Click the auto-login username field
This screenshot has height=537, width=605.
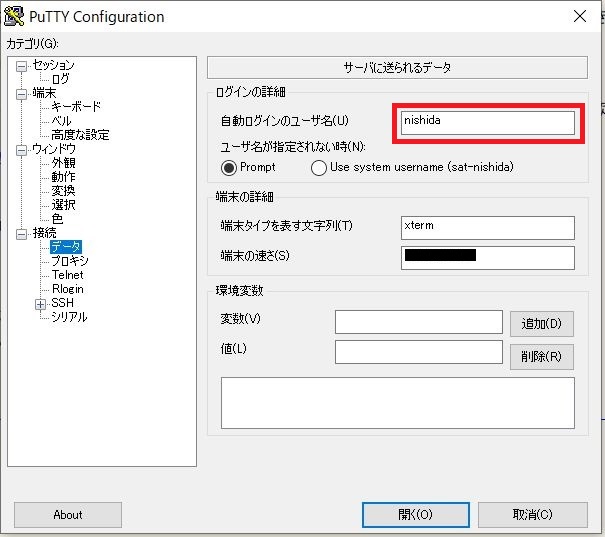(488, 123)
